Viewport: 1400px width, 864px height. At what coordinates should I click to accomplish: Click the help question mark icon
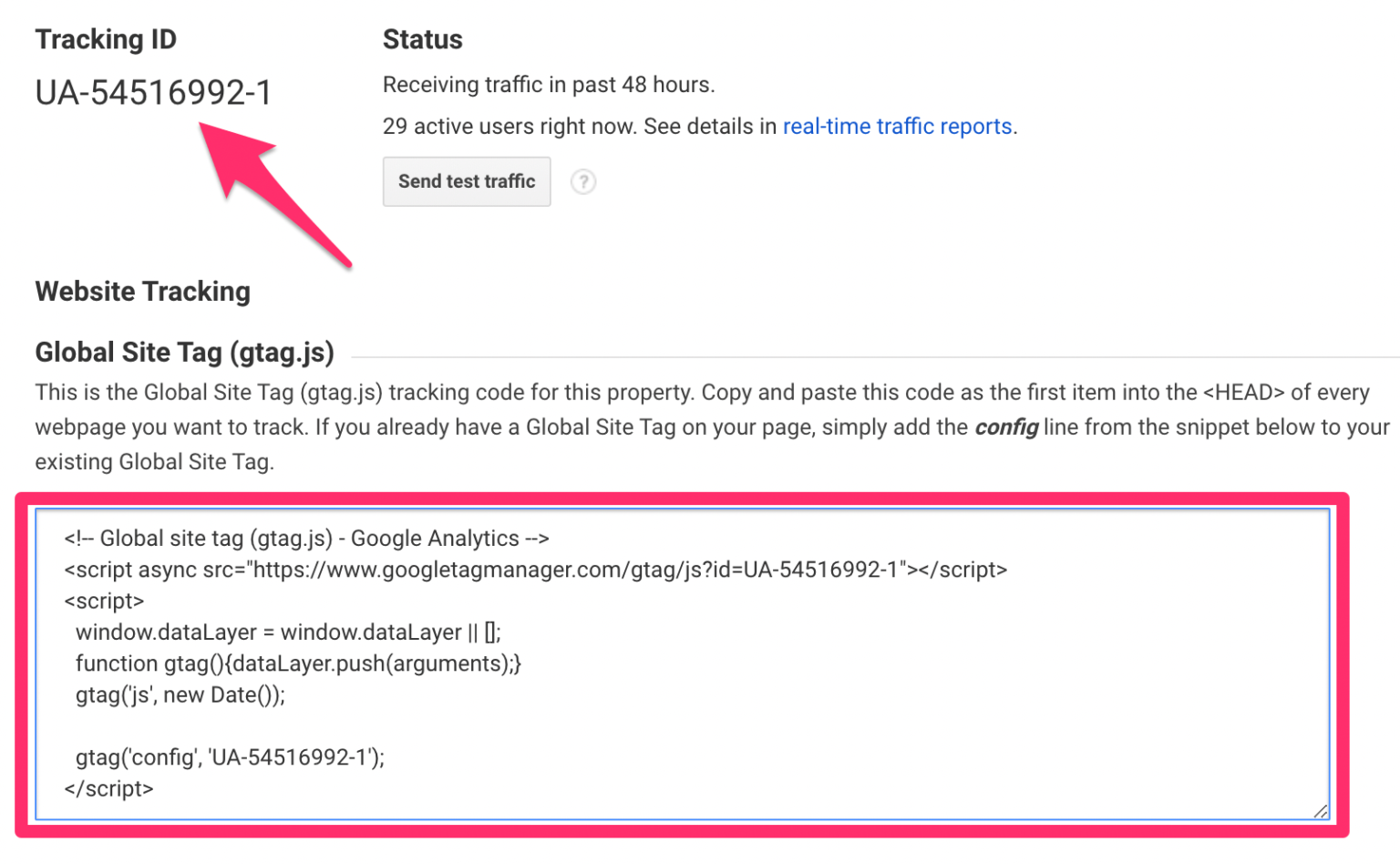[x=583, y=181]
